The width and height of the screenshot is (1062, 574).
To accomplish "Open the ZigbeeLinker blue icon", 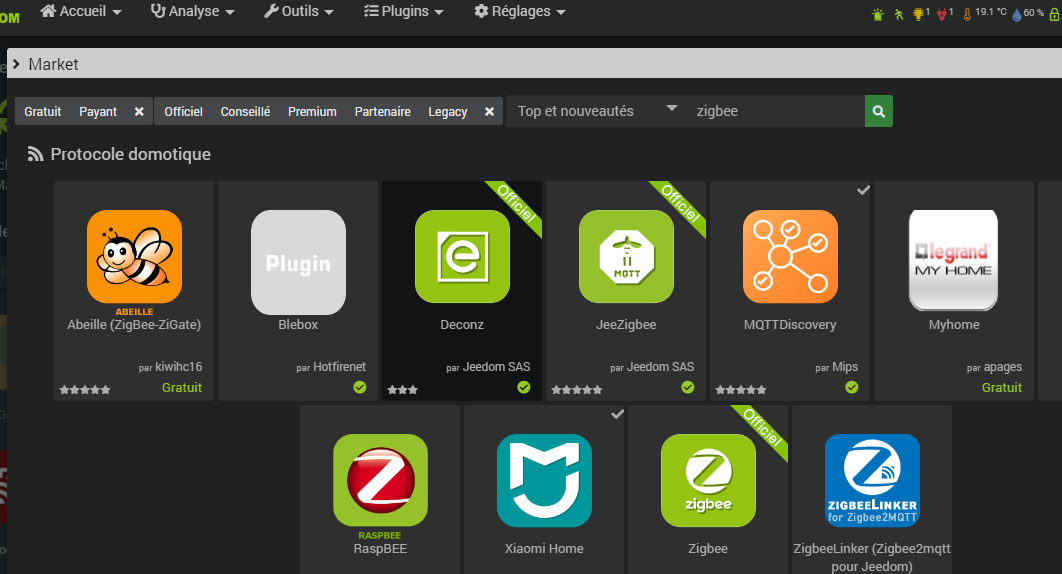I will click(x=872, y=480).
